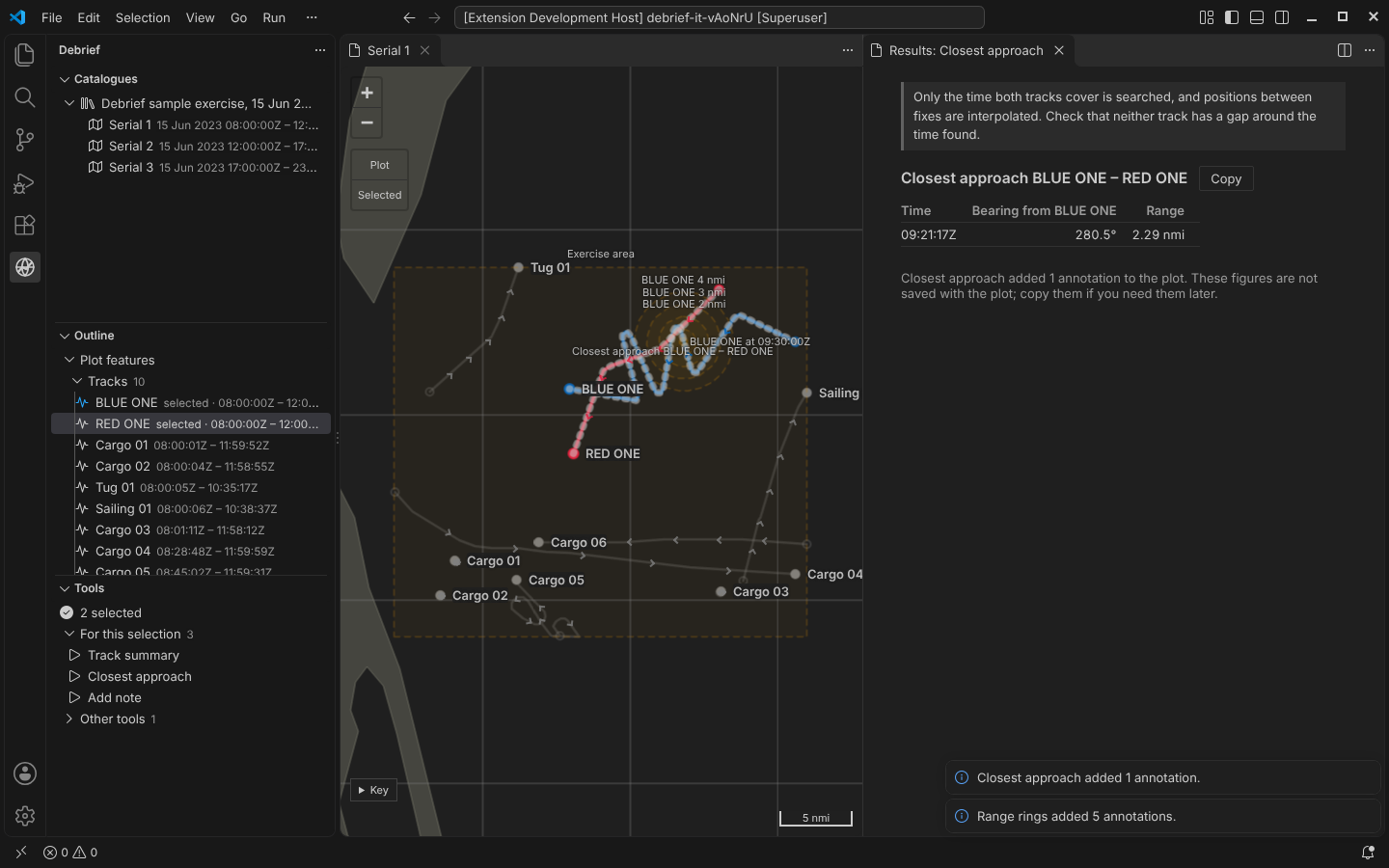Switch to the Serial 1 tab
This screenshot has width=1389, height=868.
tap(390, 50)
